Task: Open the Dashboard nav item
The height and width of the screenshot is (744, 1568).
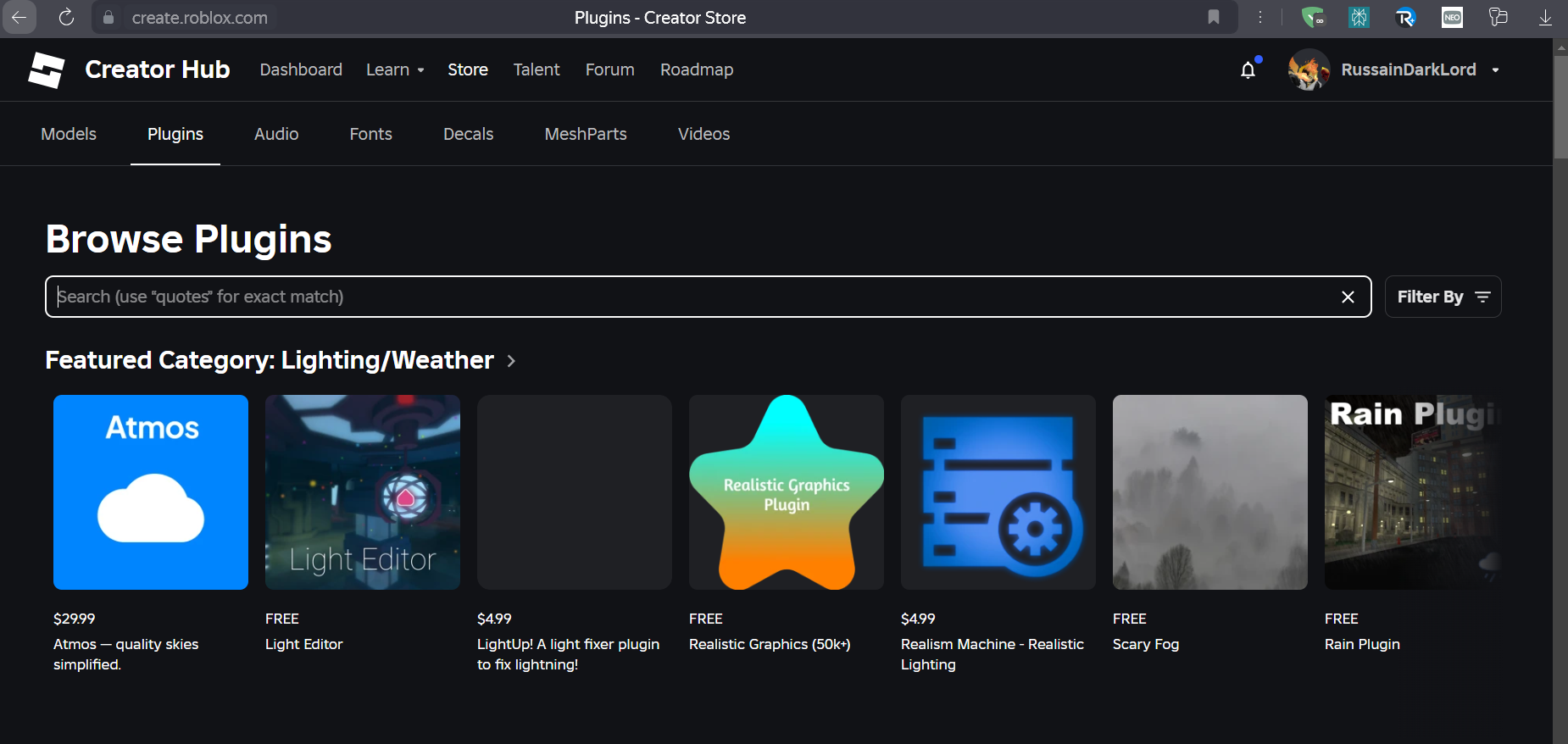Action: point(301,69)
